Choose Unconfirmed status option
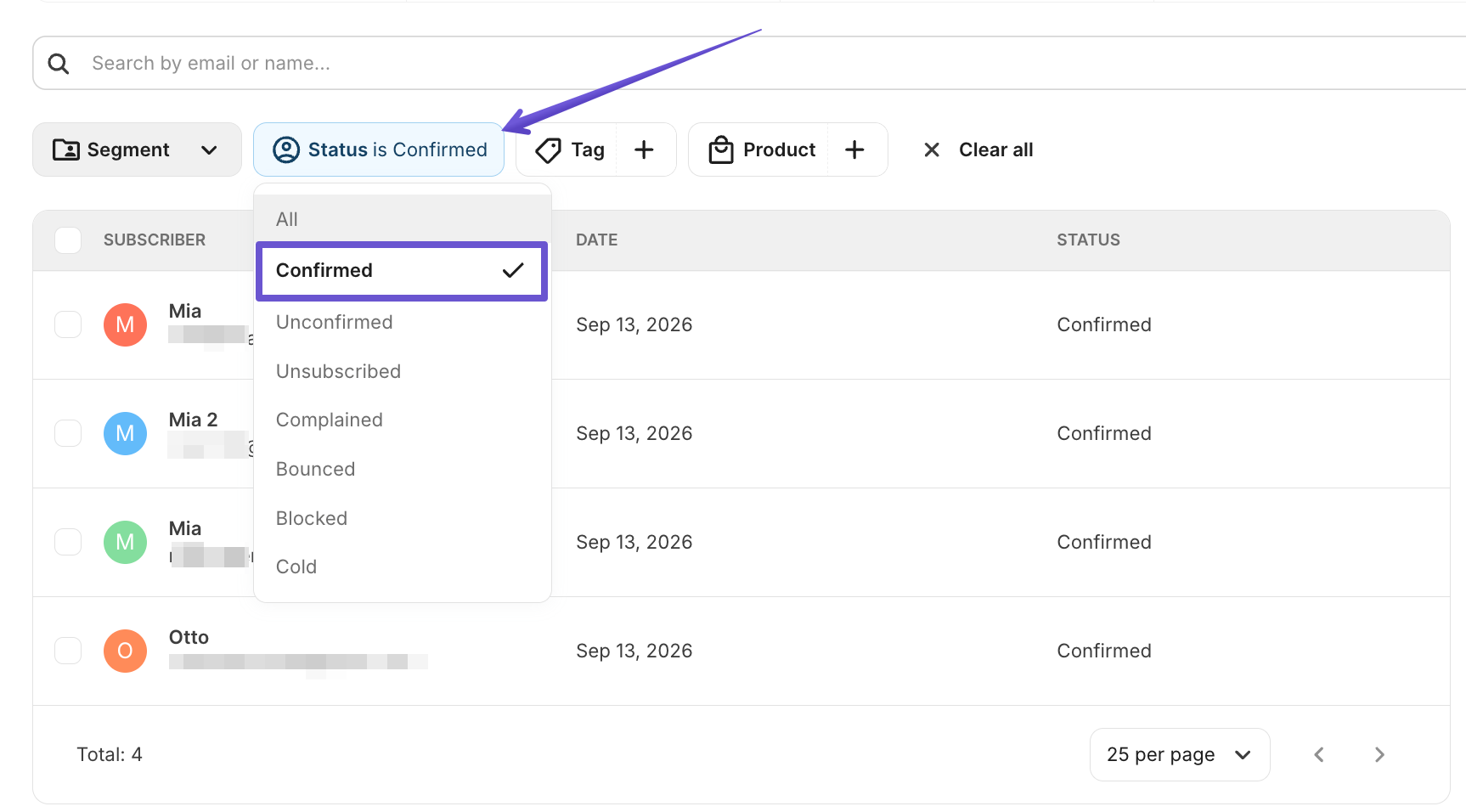 (403, 323)
